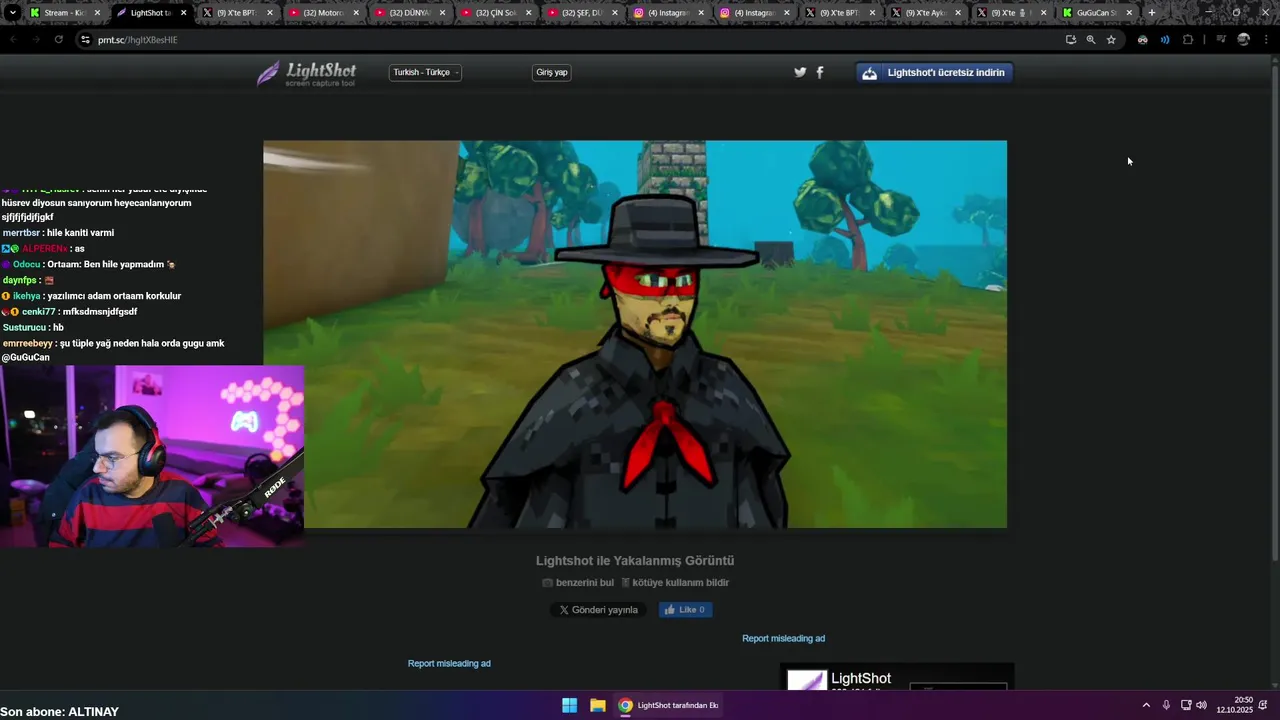Open the tab search dropdown arrow
The height and width of the screenshot is (720, 1280).
(x=13, y=13)
